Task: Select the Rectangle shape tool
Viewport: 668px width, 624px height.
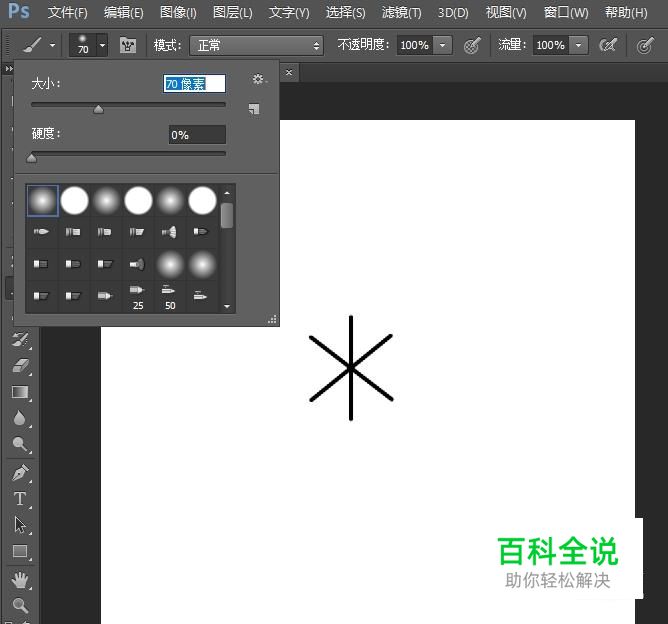Action: click(20, 551)
